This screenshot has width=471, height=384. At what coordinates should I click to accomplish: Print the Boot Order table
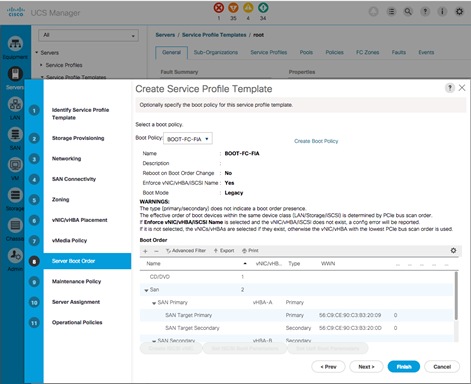point(250,251)
